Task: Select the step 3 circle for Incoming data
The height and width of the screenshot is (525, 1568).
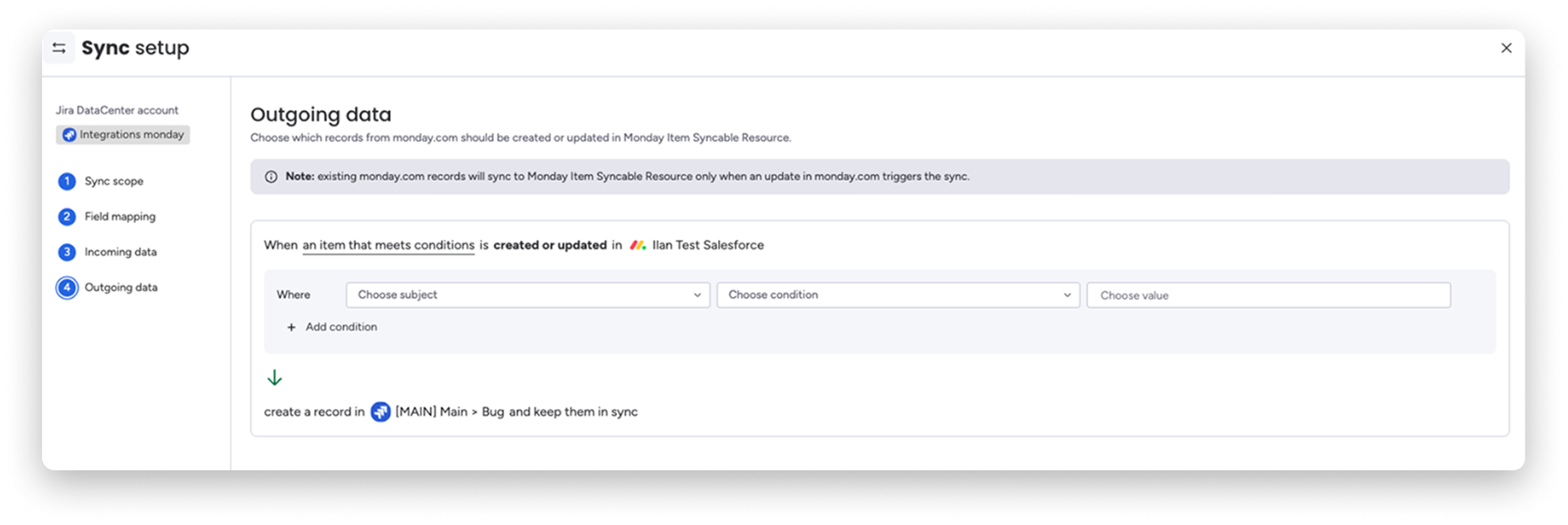Action: [x=67, y=252]
